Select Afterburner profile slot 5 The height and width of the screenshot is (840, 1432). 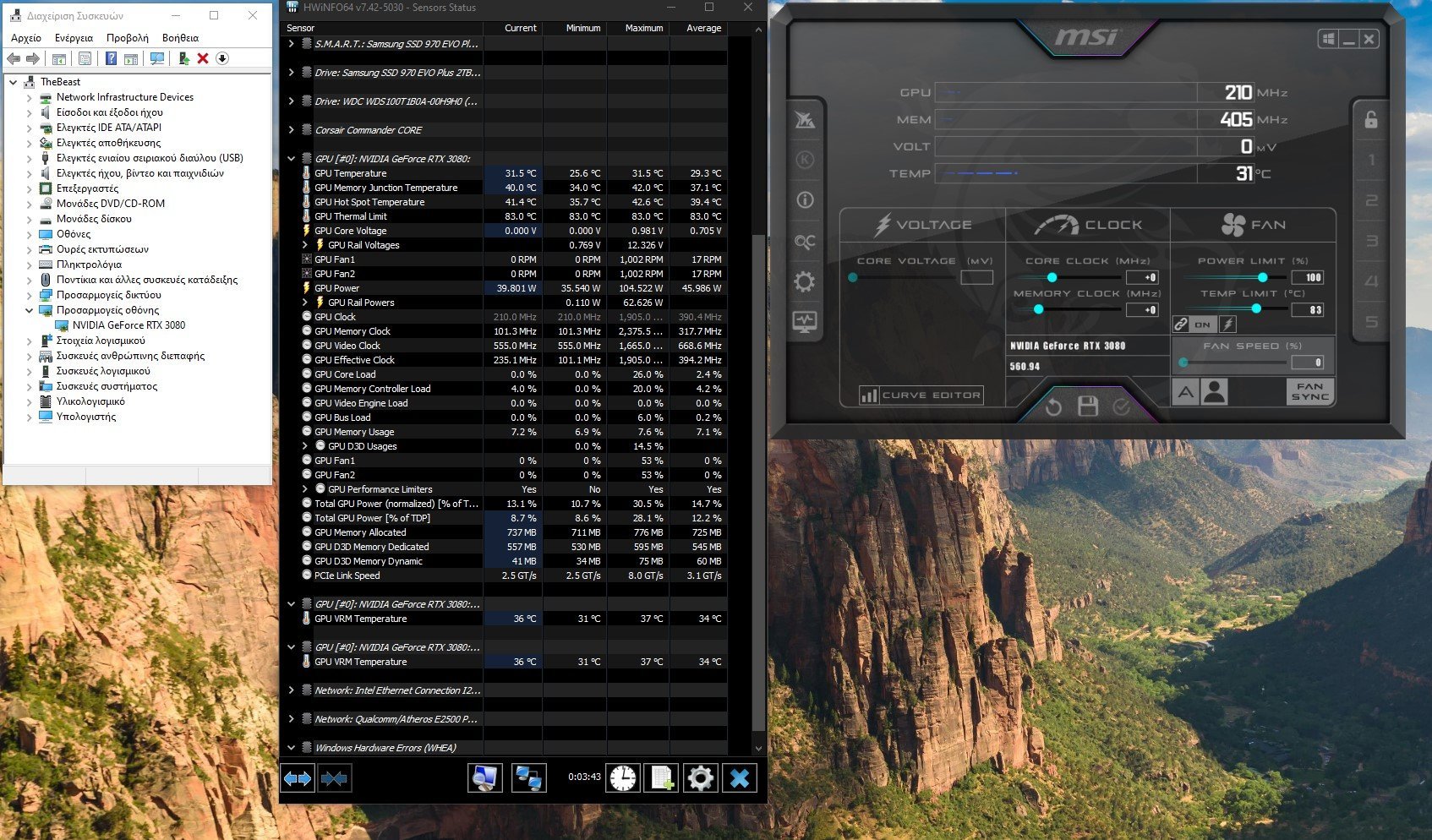coord(1371,322)
